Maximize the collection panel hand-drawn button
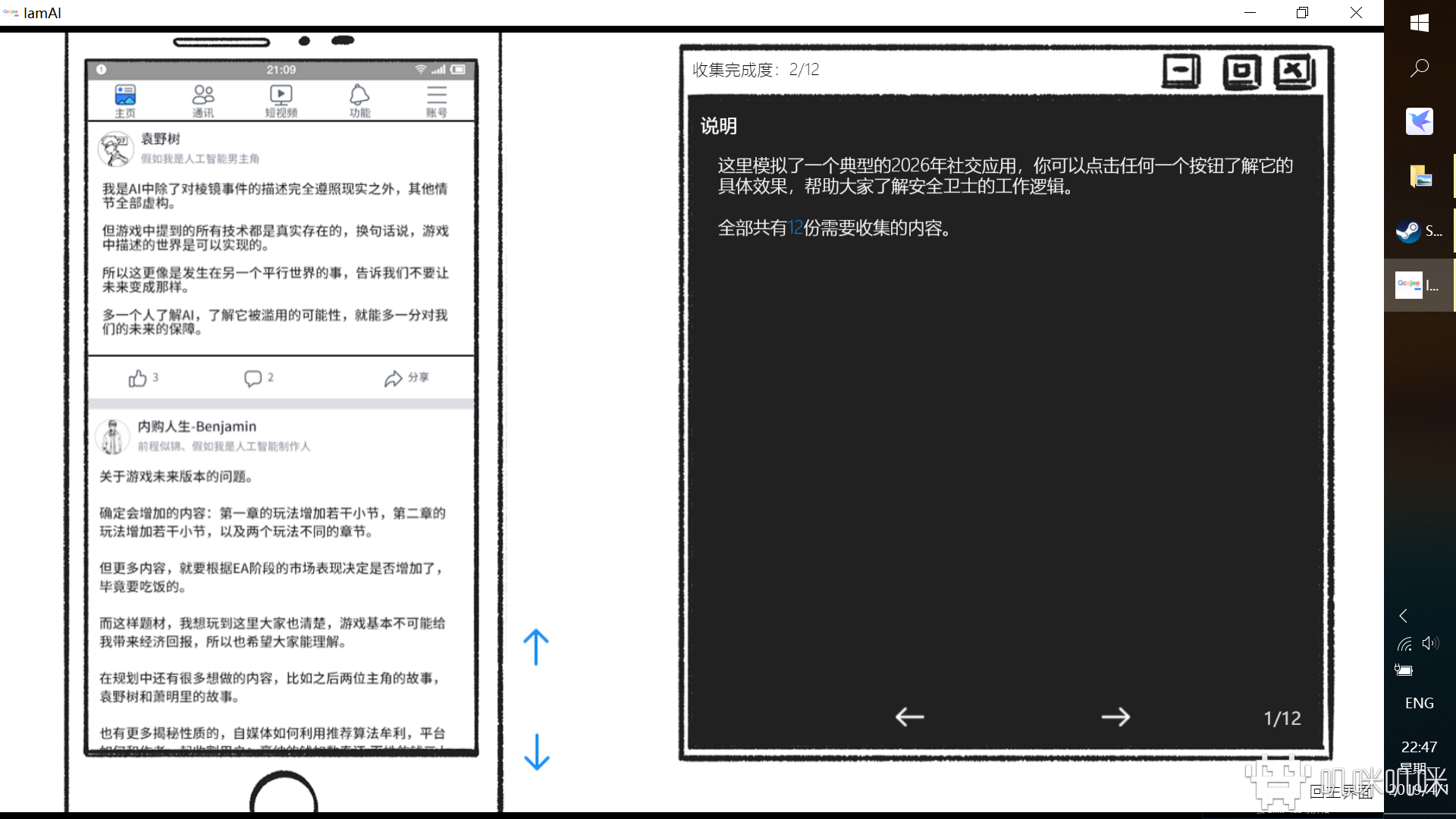 1241,72
